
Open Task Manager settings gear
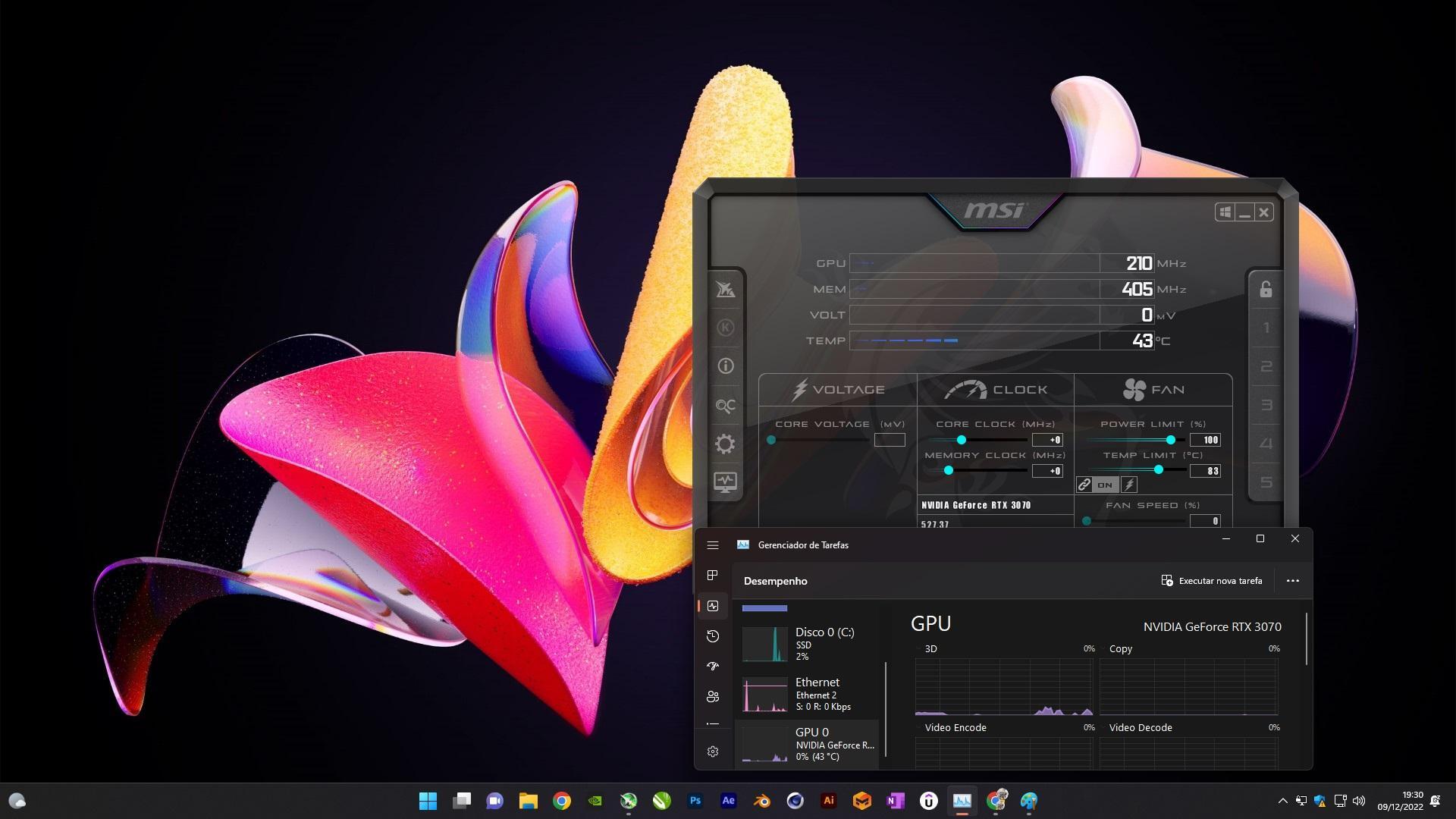point(713,752)
